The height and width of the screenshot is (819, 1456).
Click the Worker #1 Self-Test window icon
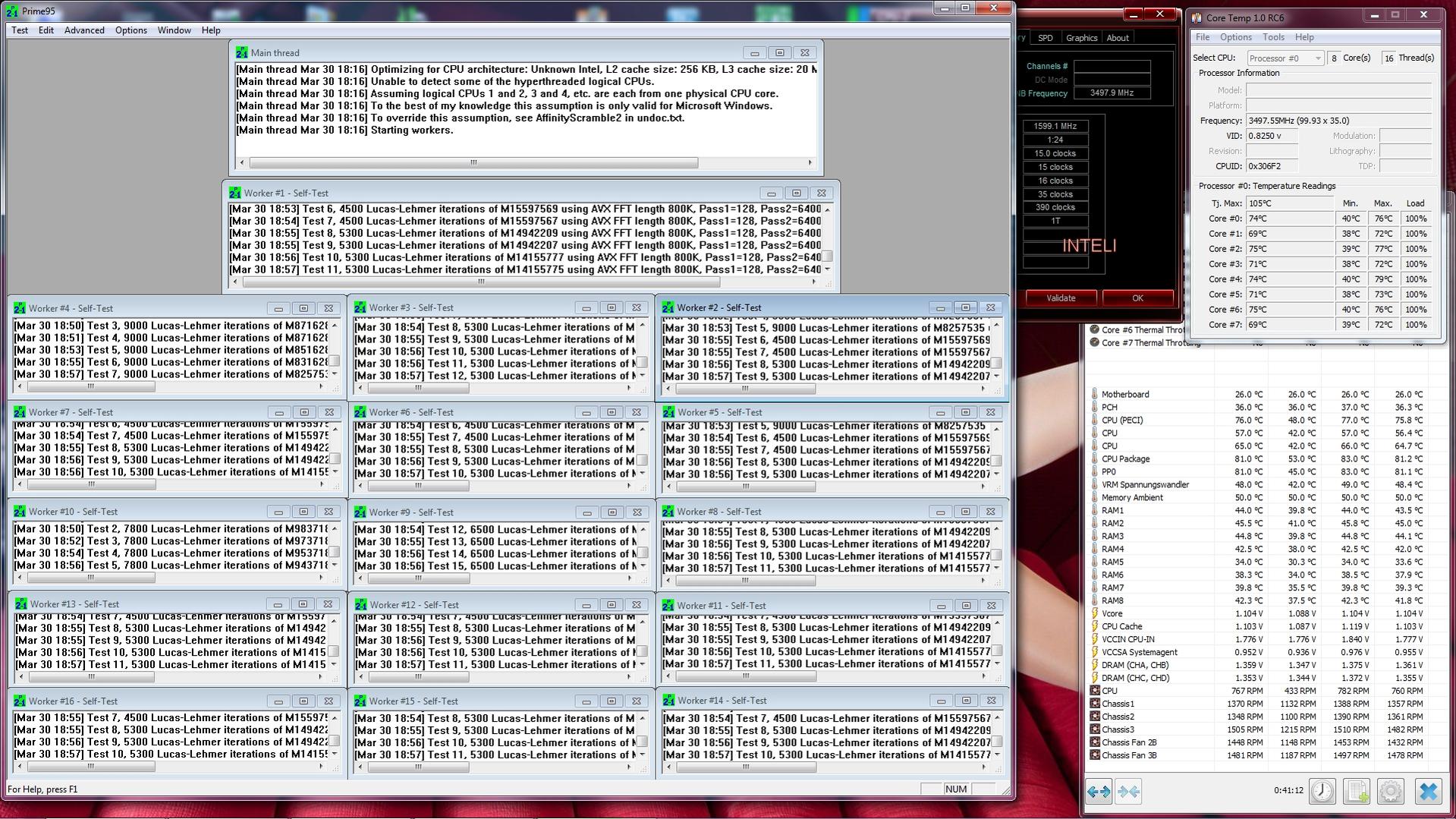tap(234, 193)
